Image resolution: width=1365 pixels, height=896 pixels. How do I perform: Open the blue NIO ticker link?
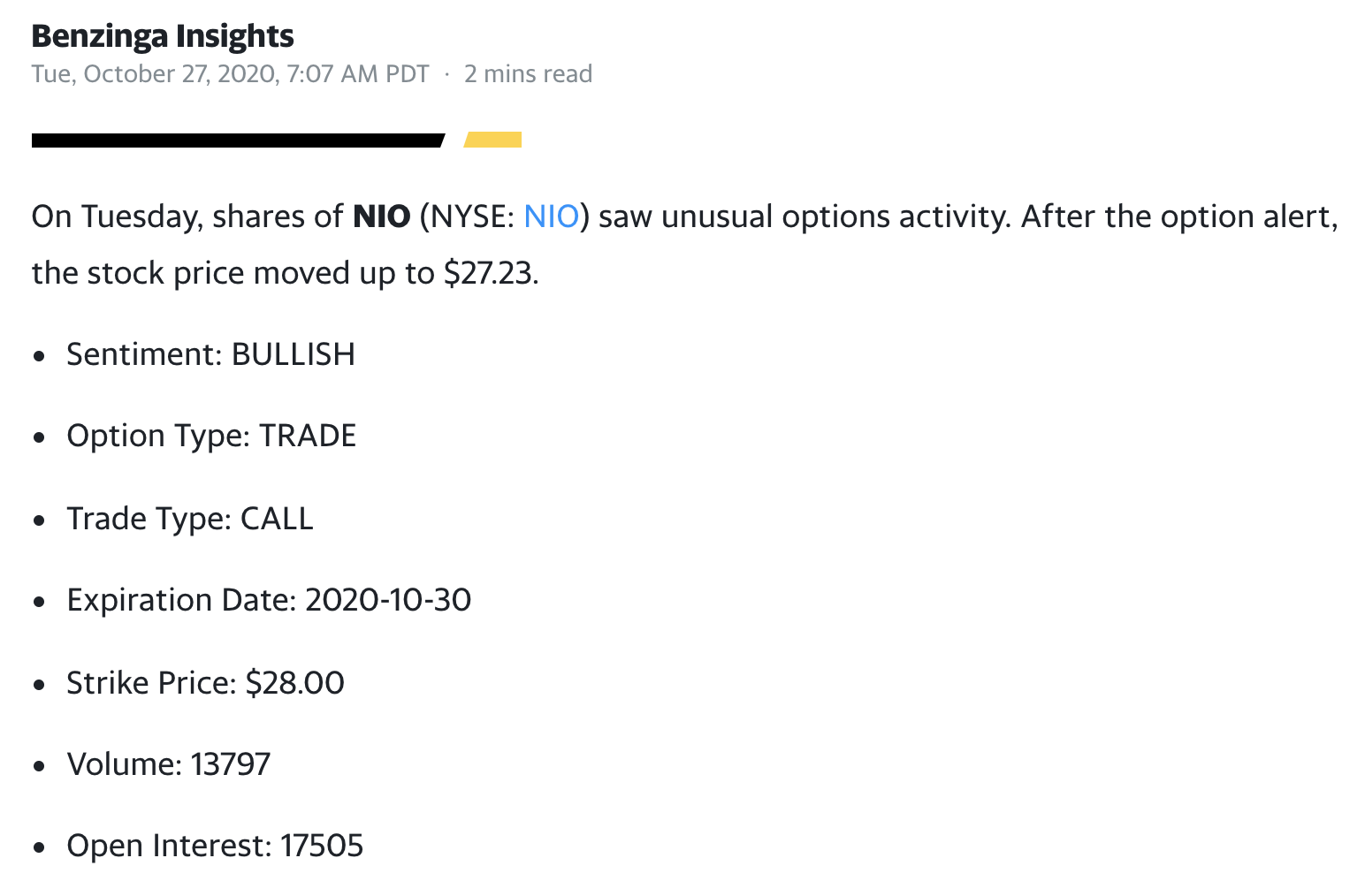click(551, 216)
